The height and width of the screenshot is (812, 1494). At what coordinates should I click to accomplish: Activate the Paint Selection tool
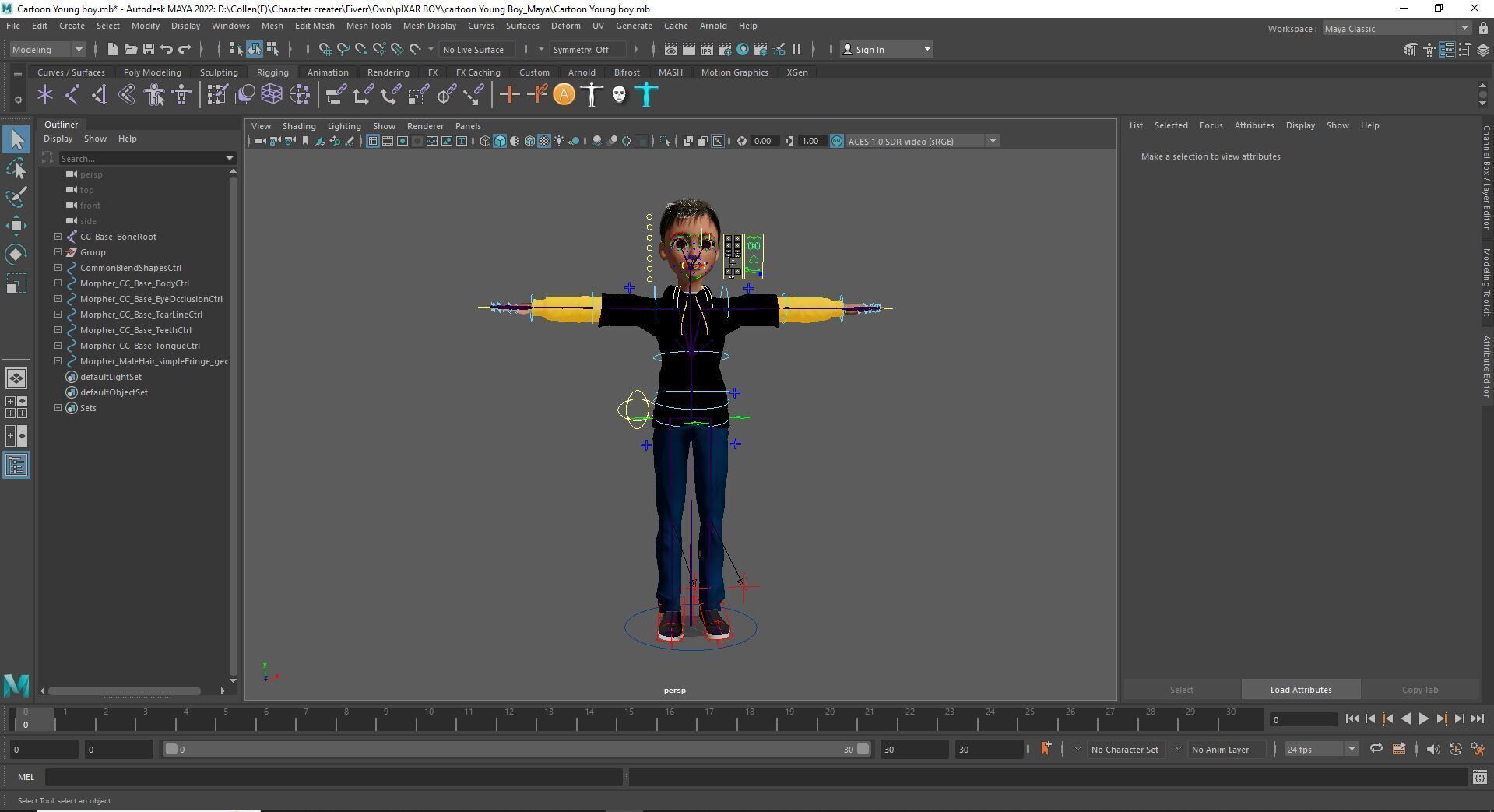tap(16, 196)
